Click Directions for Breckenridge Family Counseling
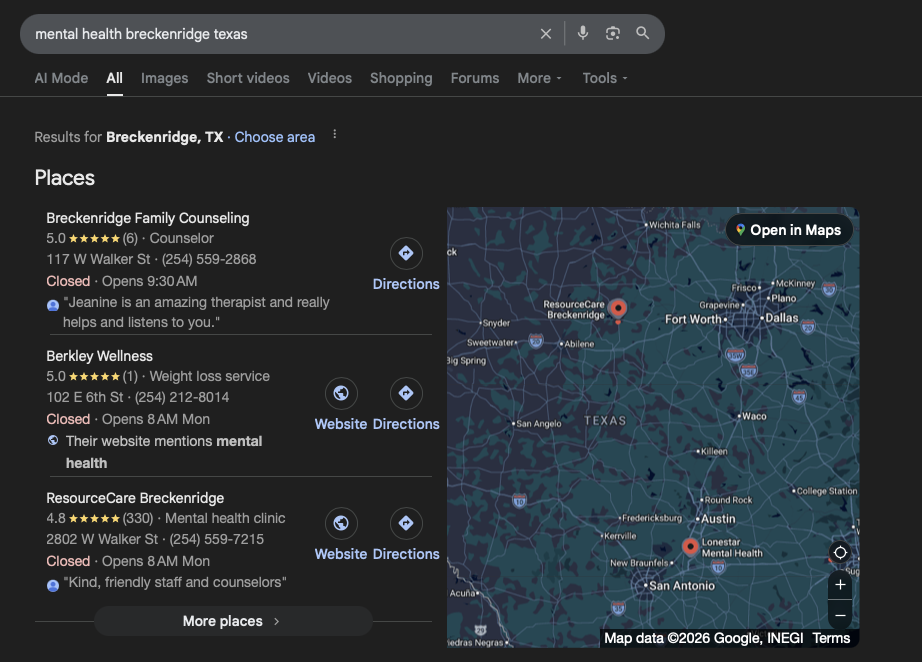This screenshot has width=922, height=662. tap(406, 254)
